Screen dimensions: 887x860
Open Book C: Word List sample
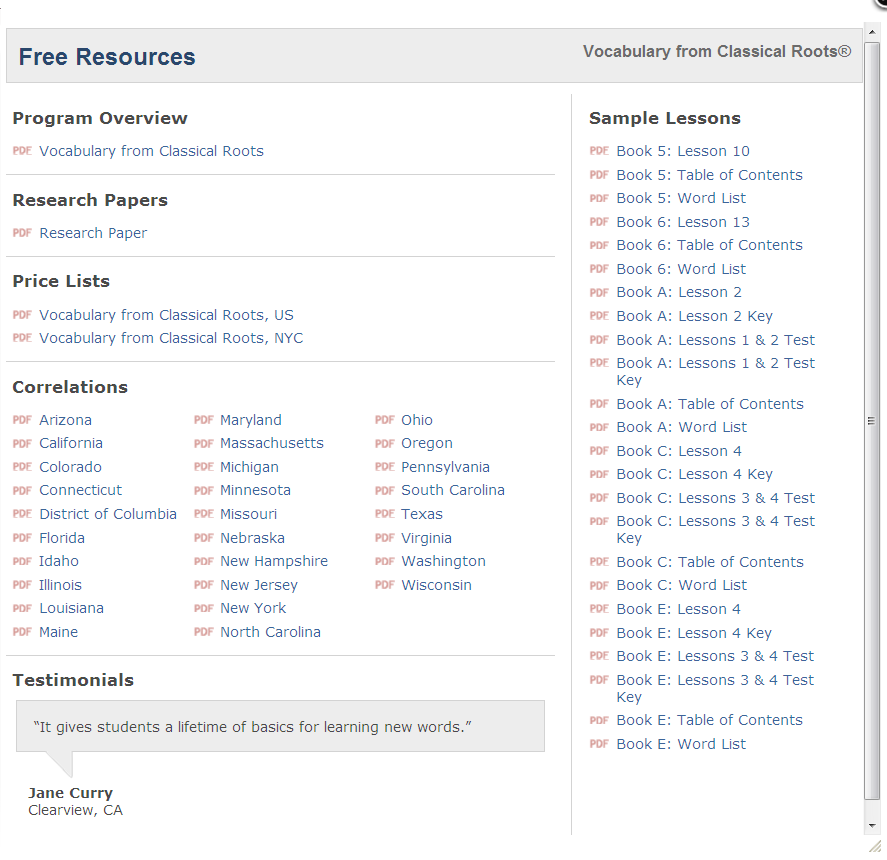(x=682, y=585)
